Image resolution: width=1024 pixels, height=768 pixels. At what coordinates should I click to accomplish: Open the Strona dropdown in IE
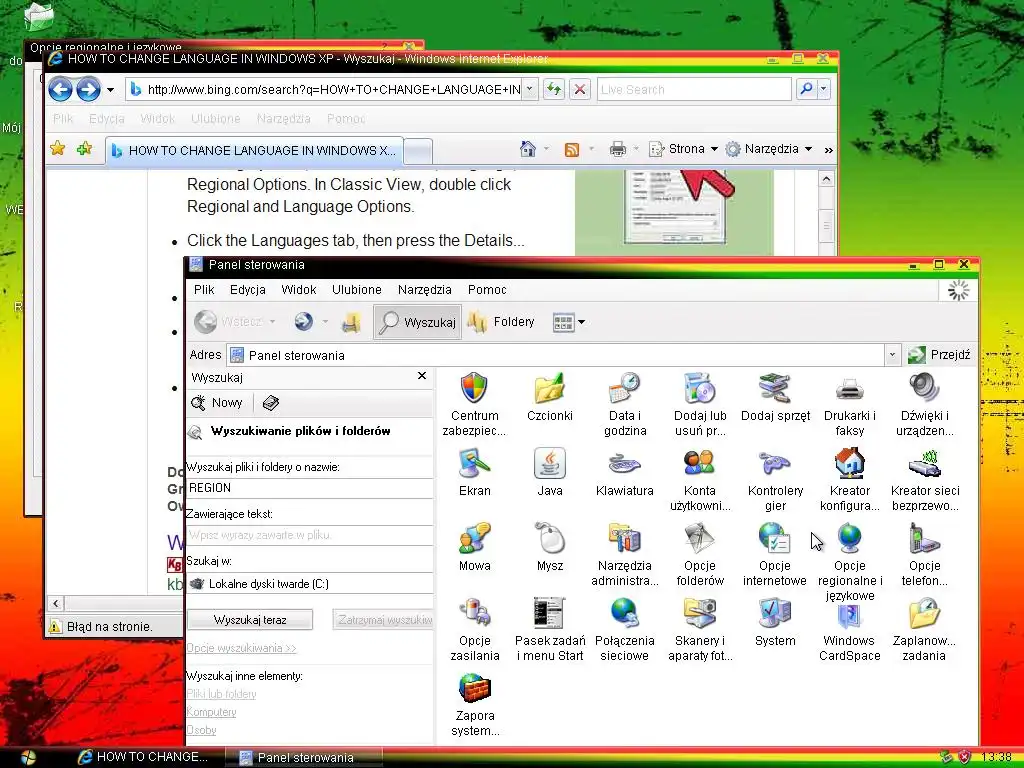683,149
